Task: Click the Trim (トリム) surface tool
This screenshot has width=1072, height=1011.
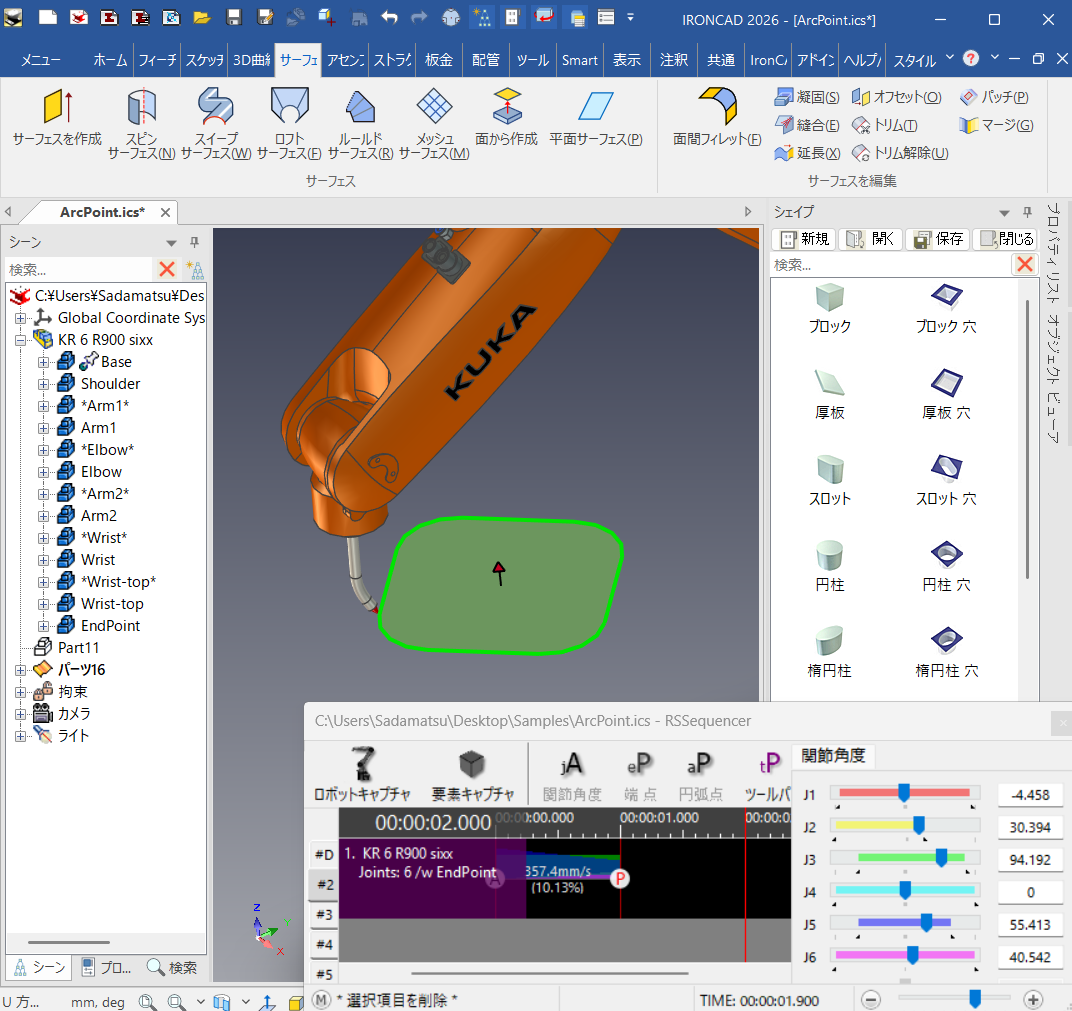Action: pos(885,125)
